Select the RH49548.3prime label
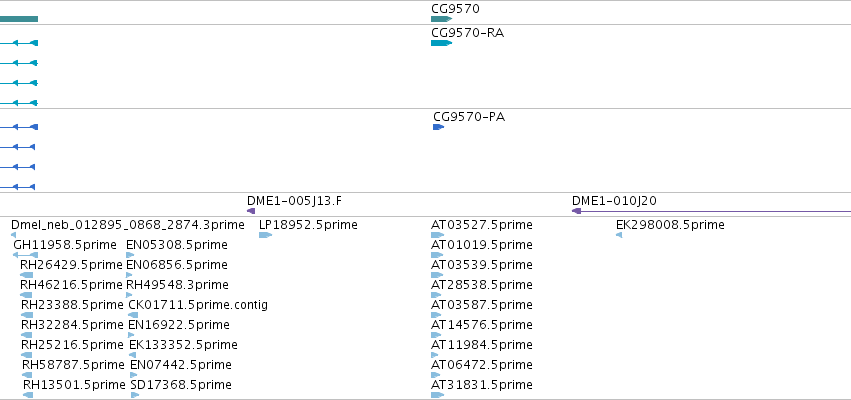Viewport: 851px width, 400px height. pyautogui.click(x=177, y=285)
